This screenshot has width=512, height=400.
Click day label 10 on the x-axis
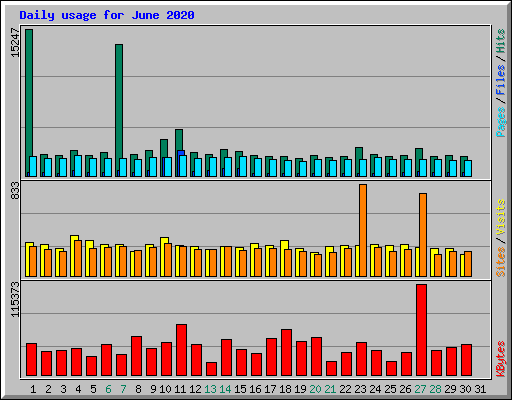click(x=165, y=389)
